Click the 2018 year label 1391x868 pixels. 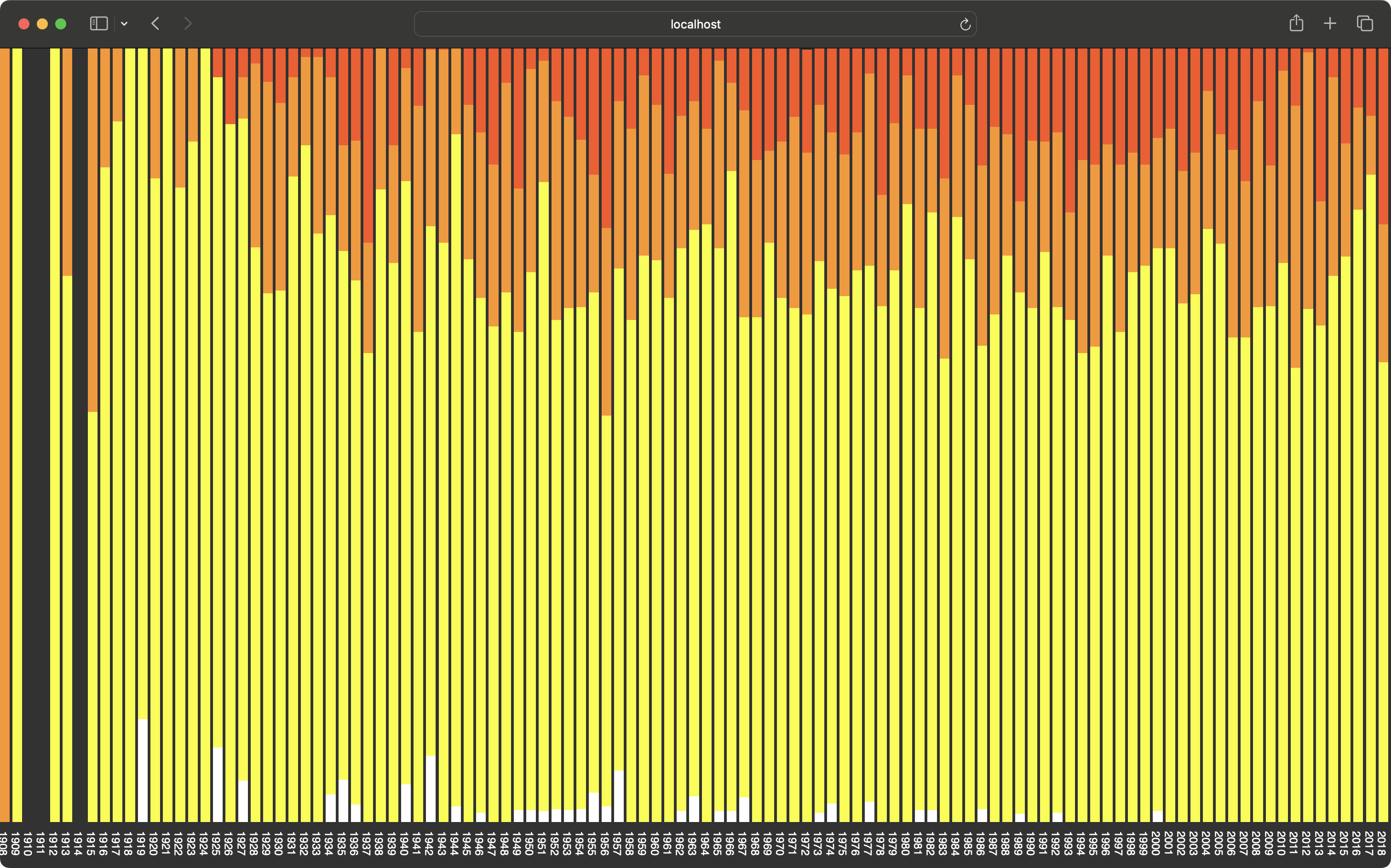click(1382, 843)
